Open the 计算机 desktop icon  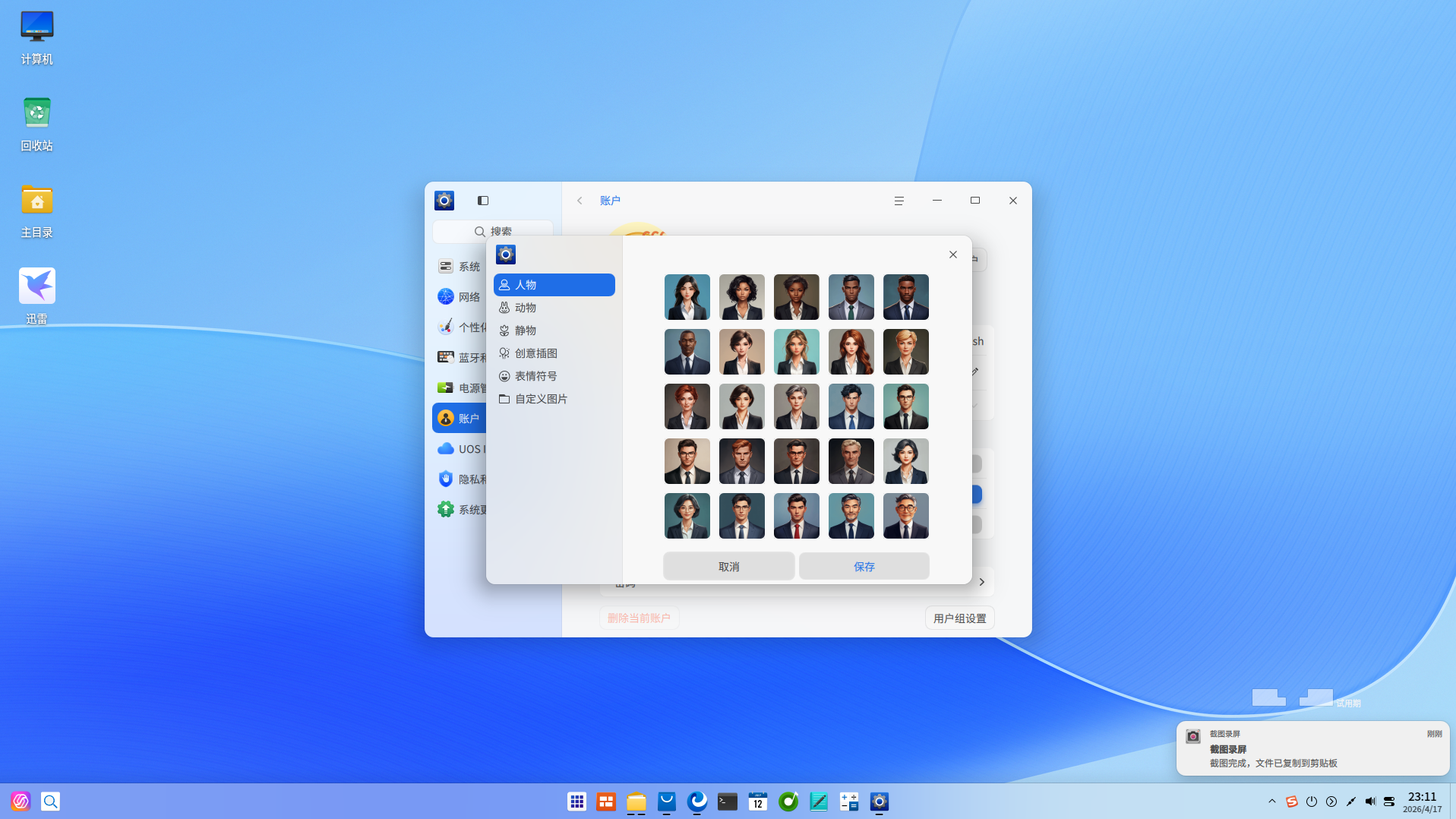coord(36,37)
